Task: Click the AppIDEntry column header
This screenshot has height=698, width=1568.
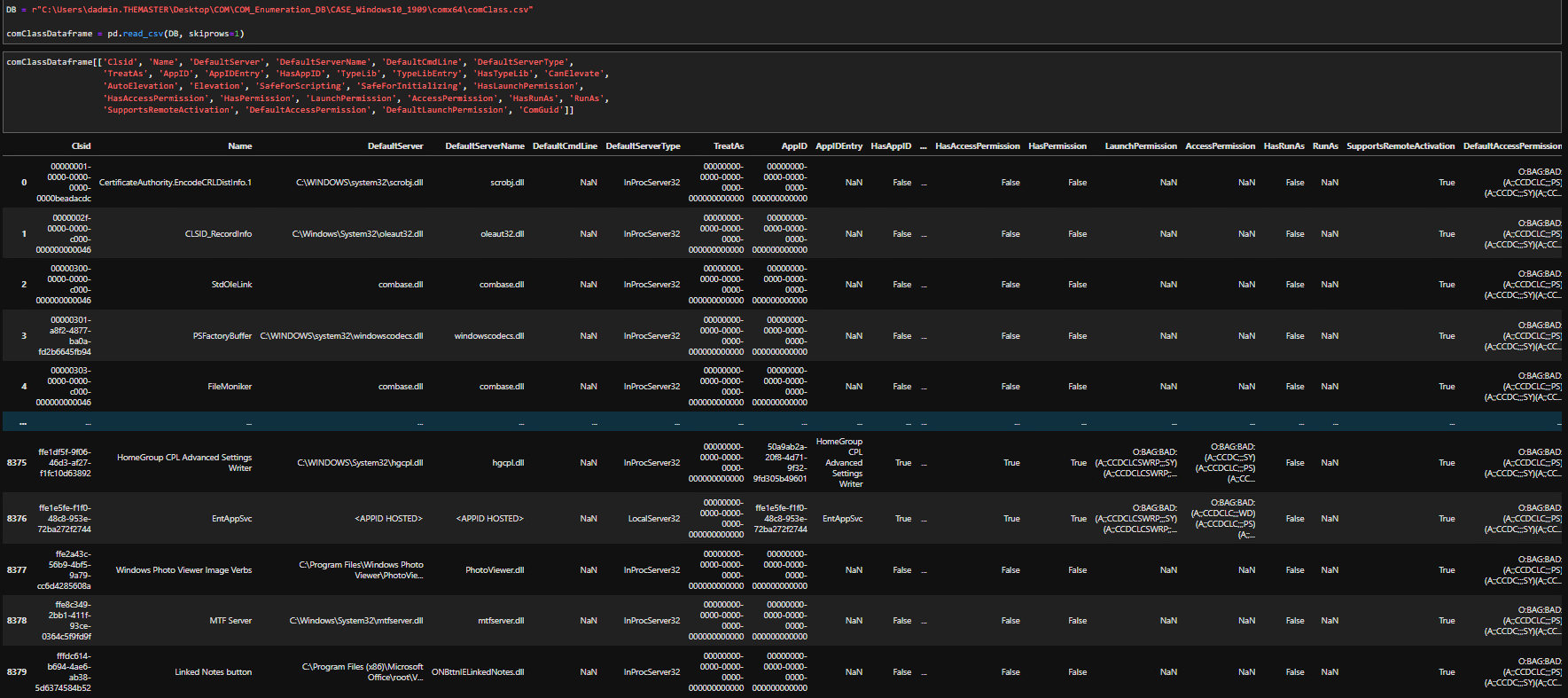Action: pyautogui.click(x=839, y=146)
